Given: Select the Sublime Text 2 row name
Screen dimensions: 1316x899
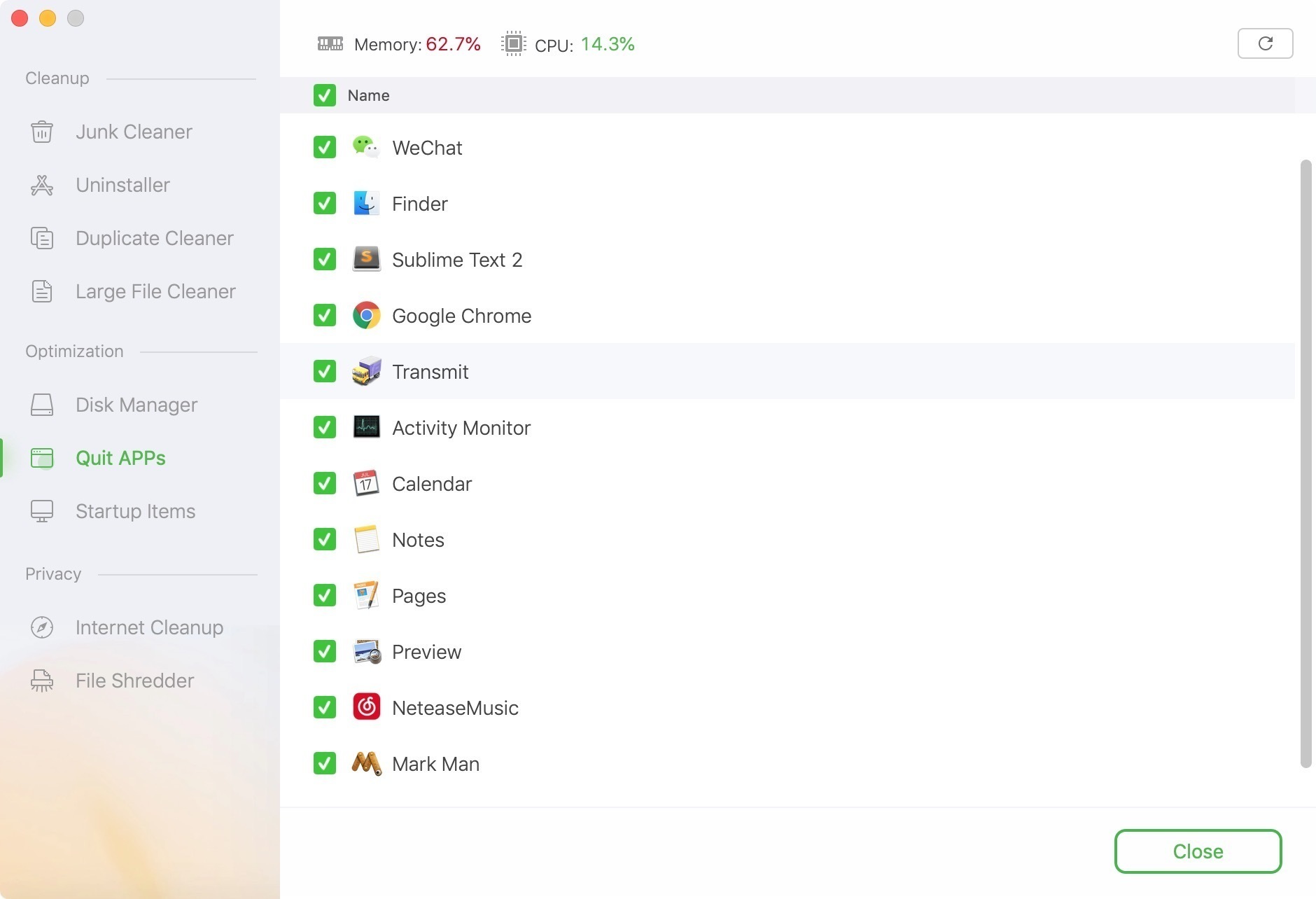Looking at the screenshot, I should [457, 260].
